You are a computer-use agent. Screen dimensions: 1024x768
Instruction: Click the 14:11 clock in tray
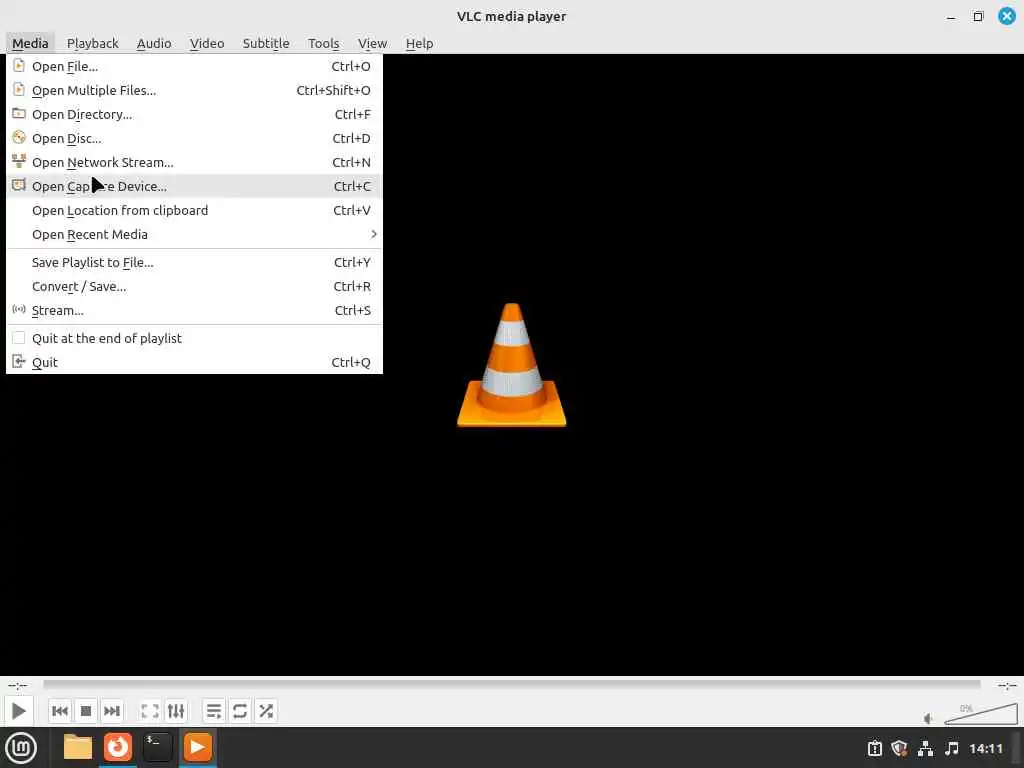985,748
